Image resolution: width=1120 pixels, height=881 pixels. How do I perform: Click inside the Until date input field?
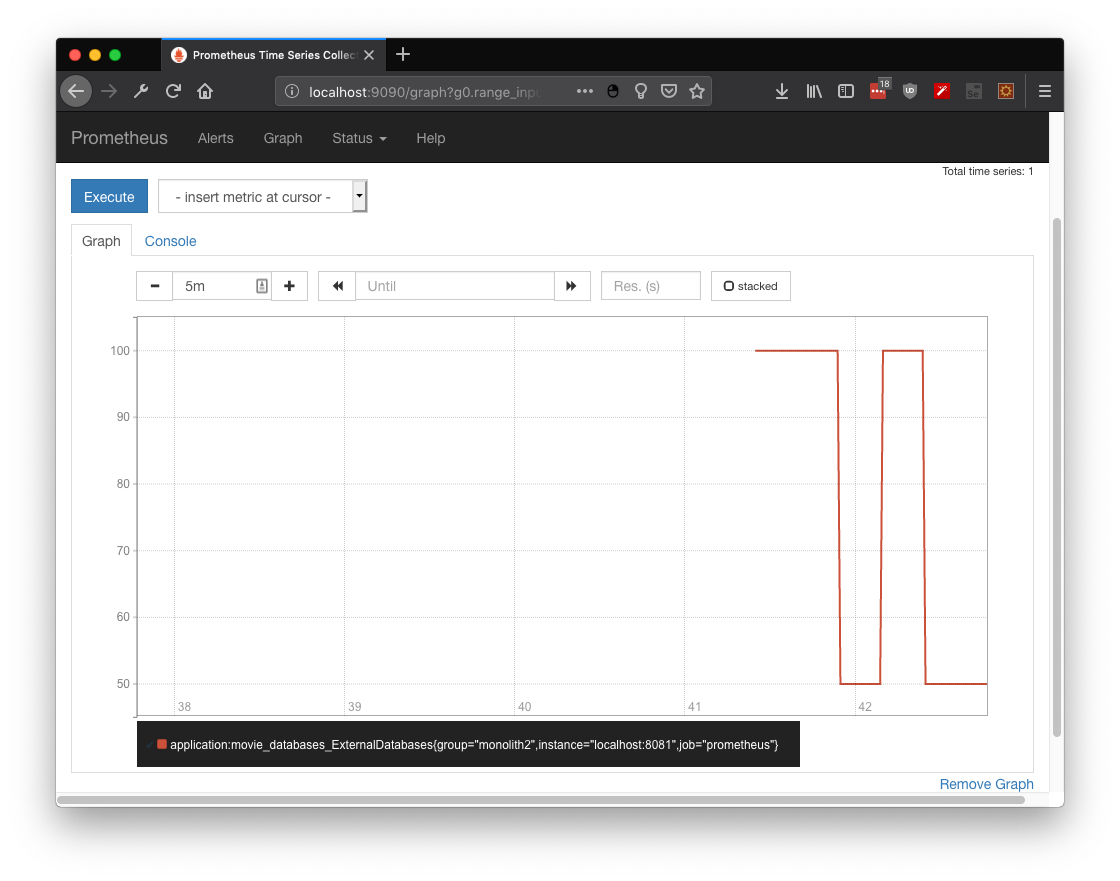455,286
